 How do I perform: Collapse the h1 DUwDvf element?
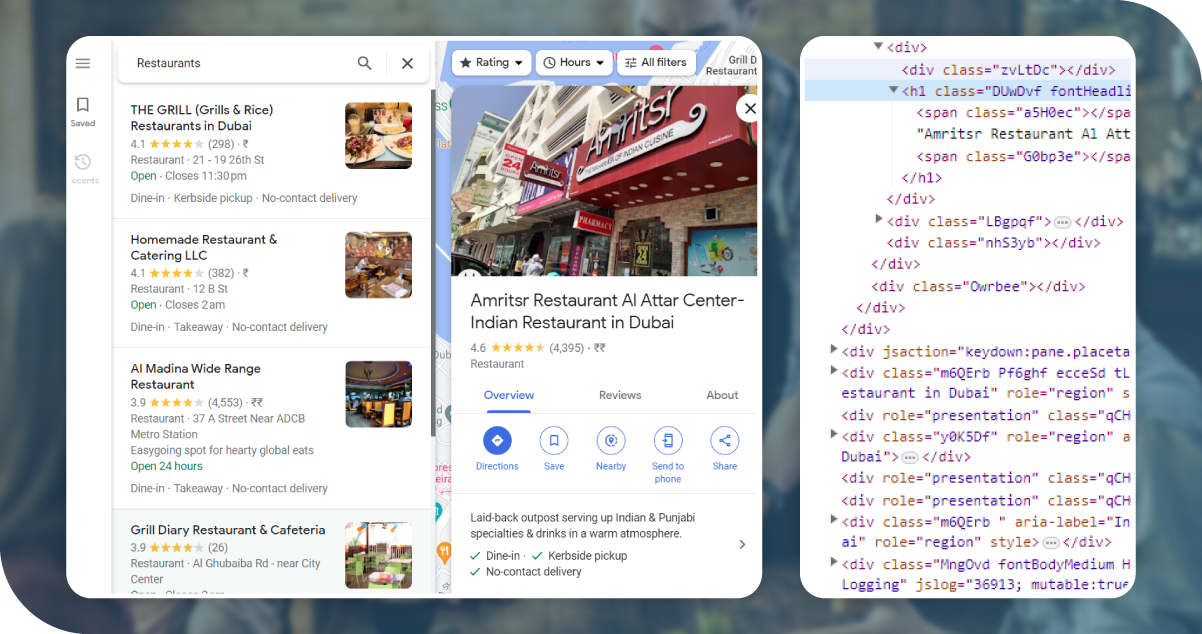(894, 90)
